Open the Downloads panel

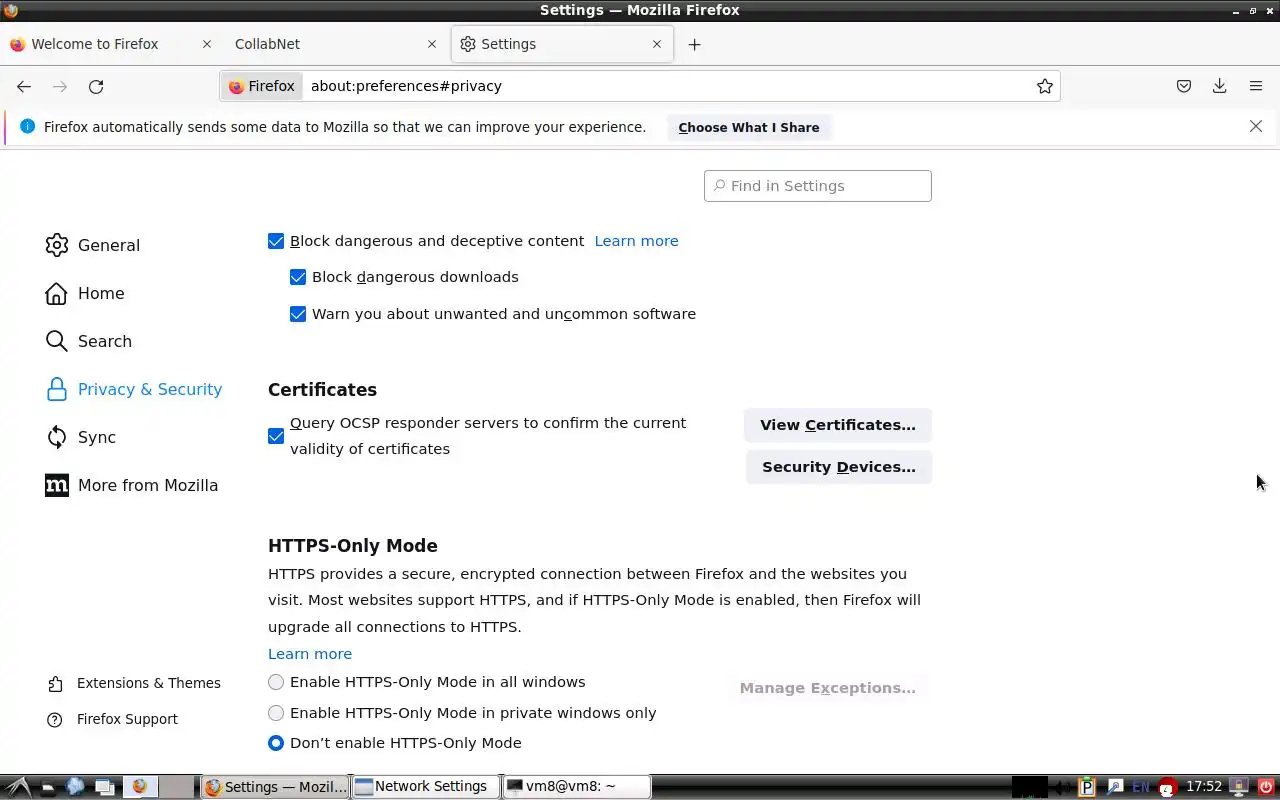(1220, 86)
